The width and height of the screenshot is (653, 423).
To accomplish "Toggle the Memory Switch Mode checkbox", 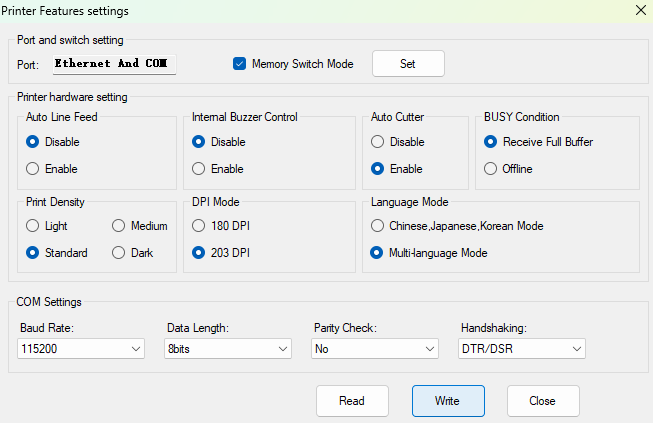I will click(240, 64).
